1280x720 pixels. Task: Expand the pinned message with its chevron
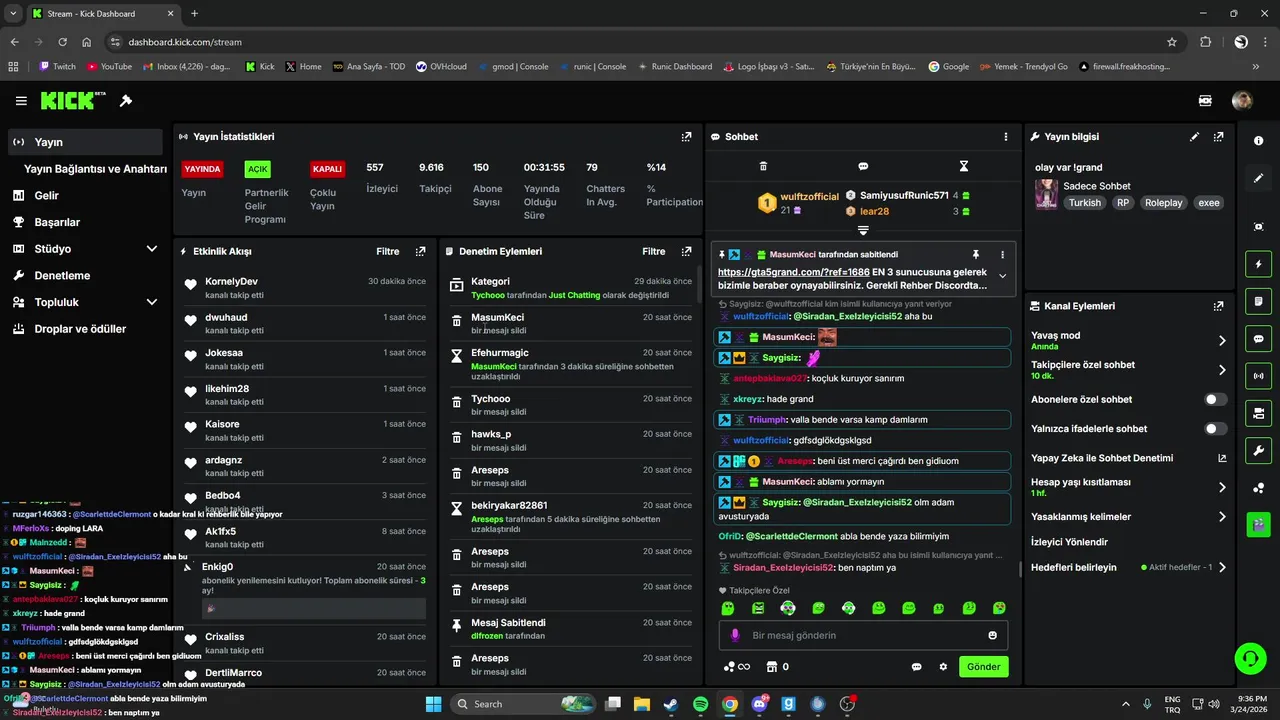(1002, 277)
